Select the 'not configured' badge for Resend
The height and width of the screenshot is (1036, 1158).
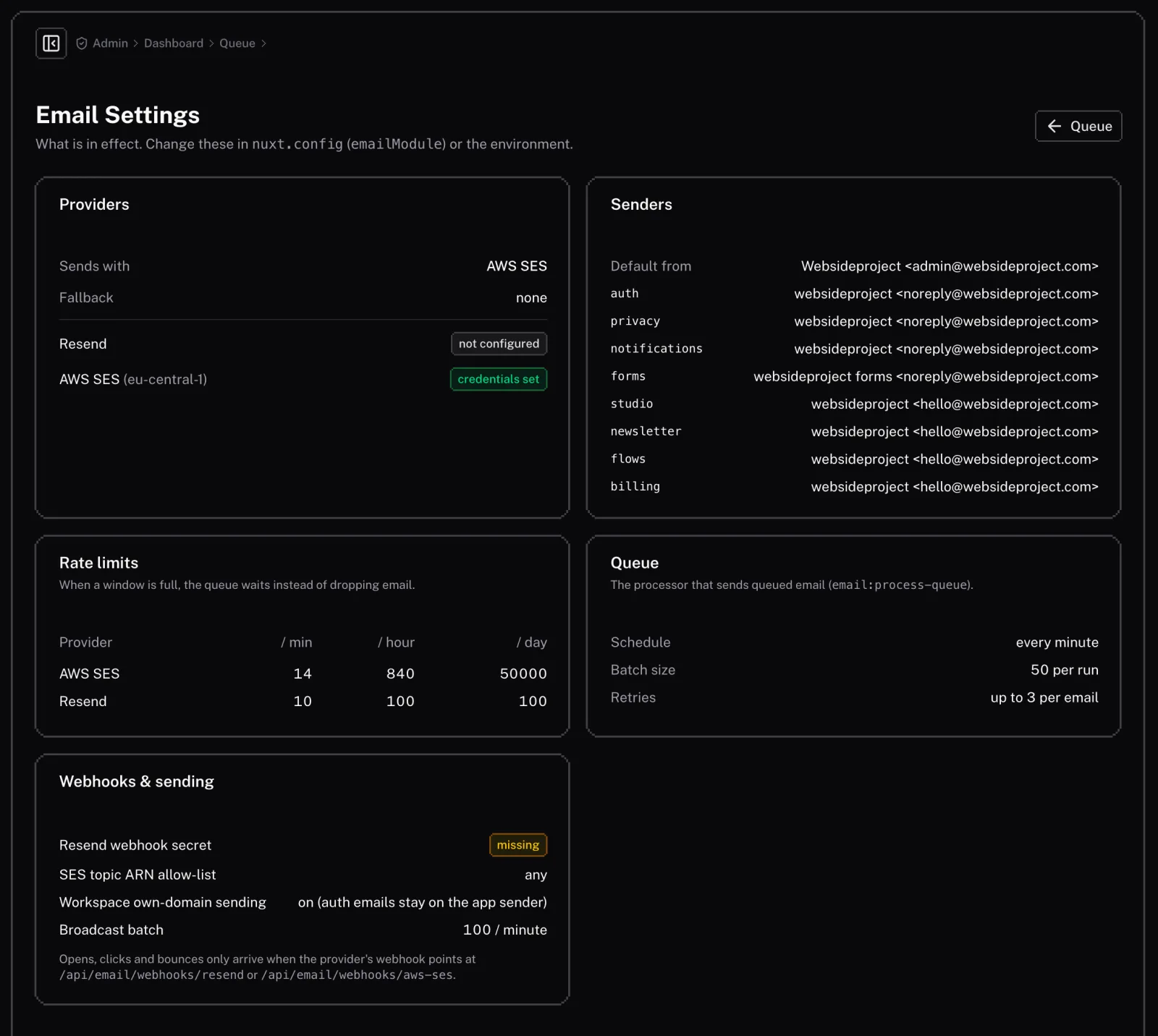click(x=499, y=344)
